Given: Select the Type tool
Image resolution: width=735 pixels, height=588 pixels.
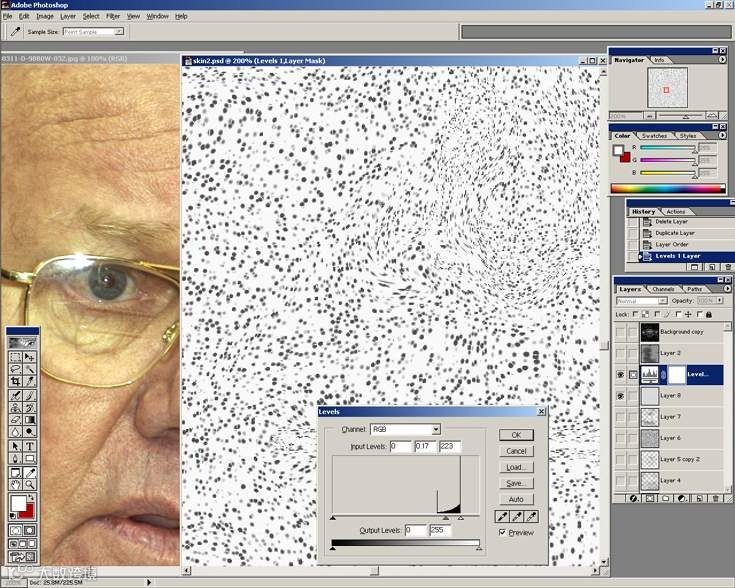Looking at the screenshot, I should point(30,446).
